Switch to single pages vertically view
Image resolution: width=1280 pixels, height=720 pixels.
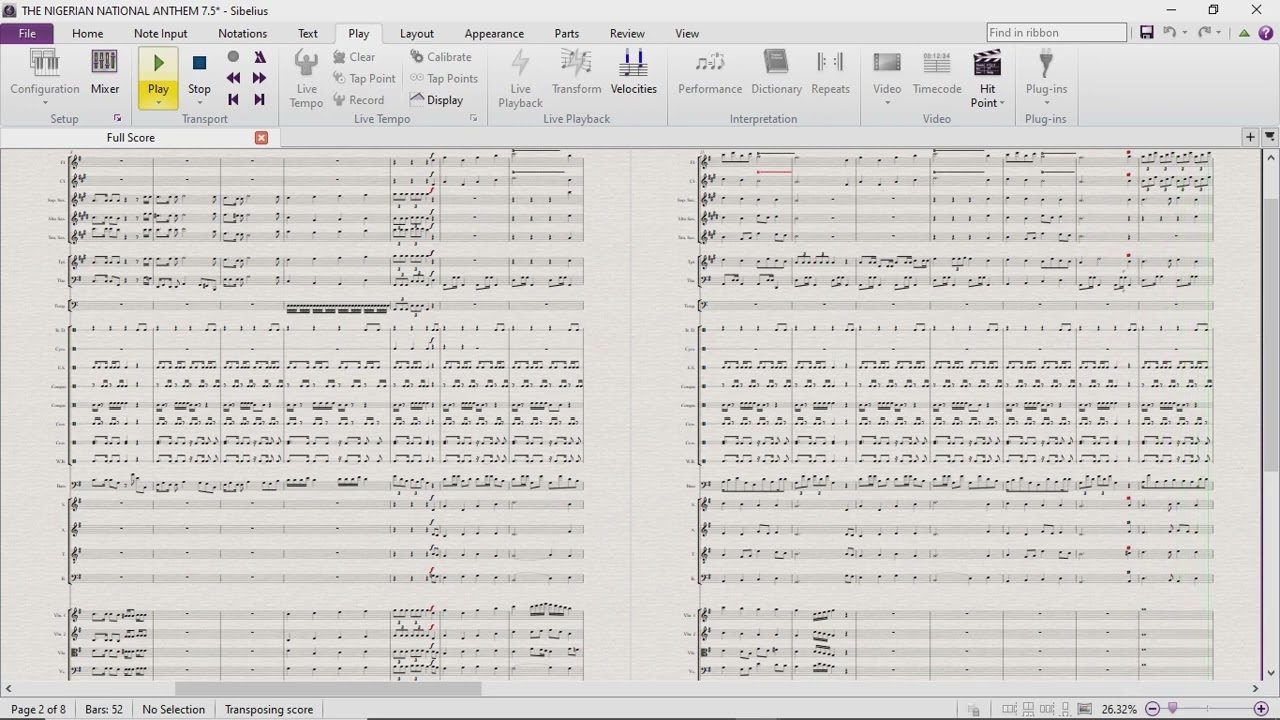click(1065, 709)
